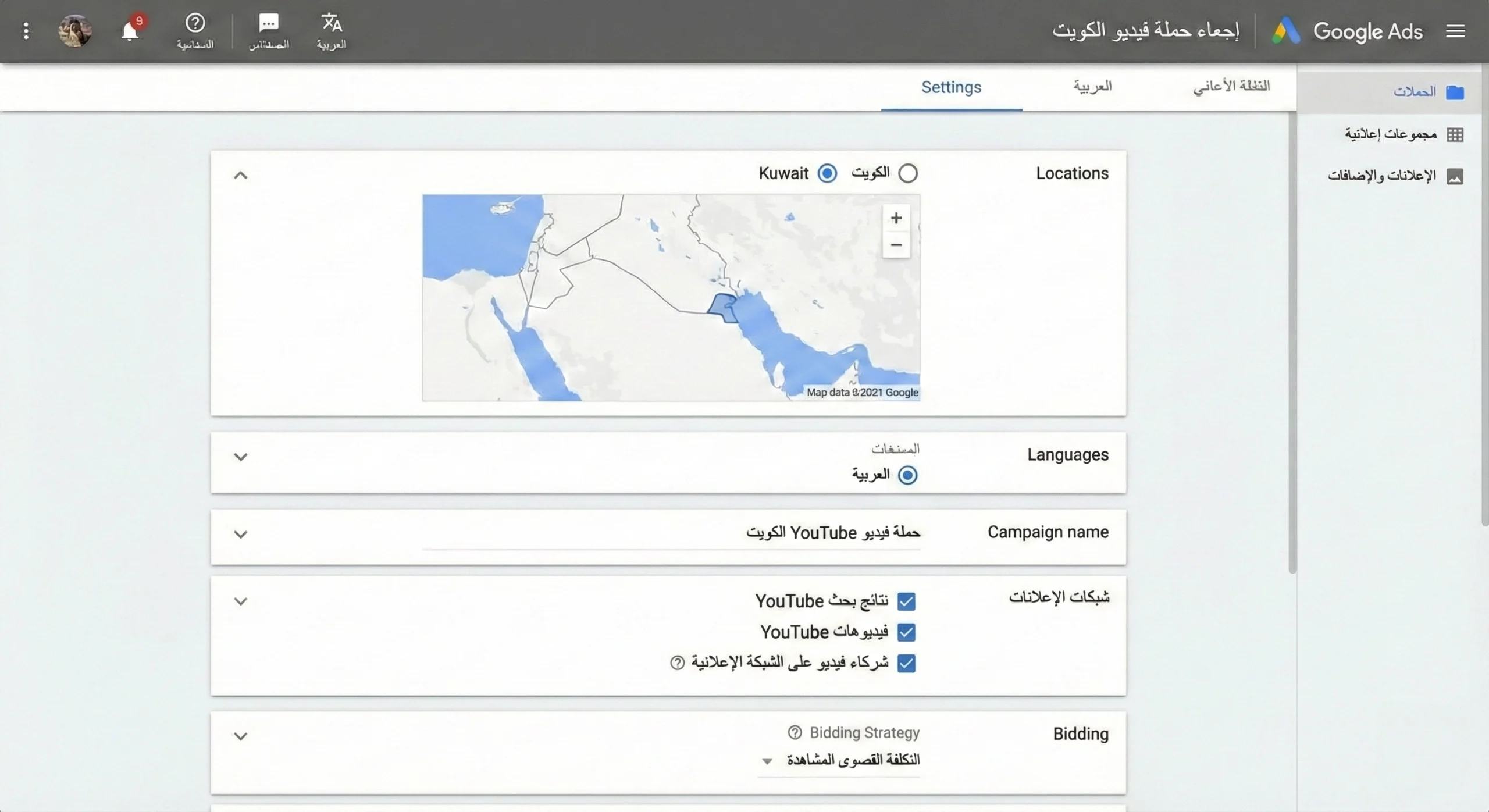Toggle the video partners on display network checkbox

(906, 663)
